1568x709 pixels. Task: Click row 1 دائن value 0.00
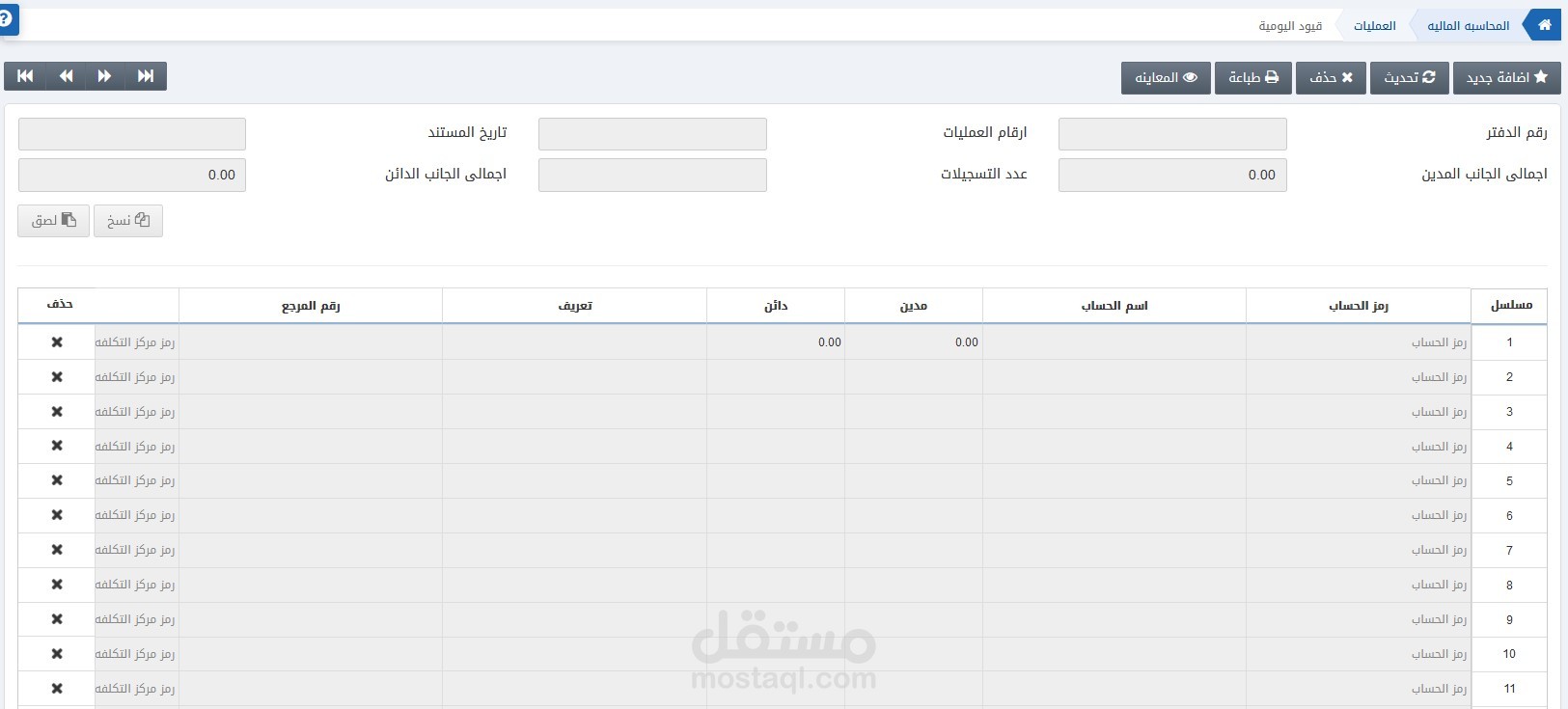(776, 342)
